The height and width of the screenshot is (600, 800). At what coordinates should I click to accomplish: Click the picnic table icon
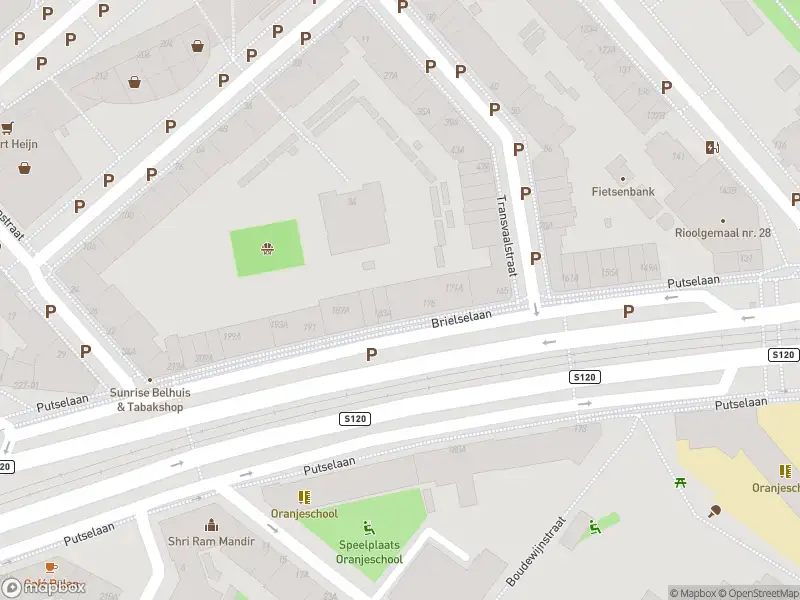point(680,482)
